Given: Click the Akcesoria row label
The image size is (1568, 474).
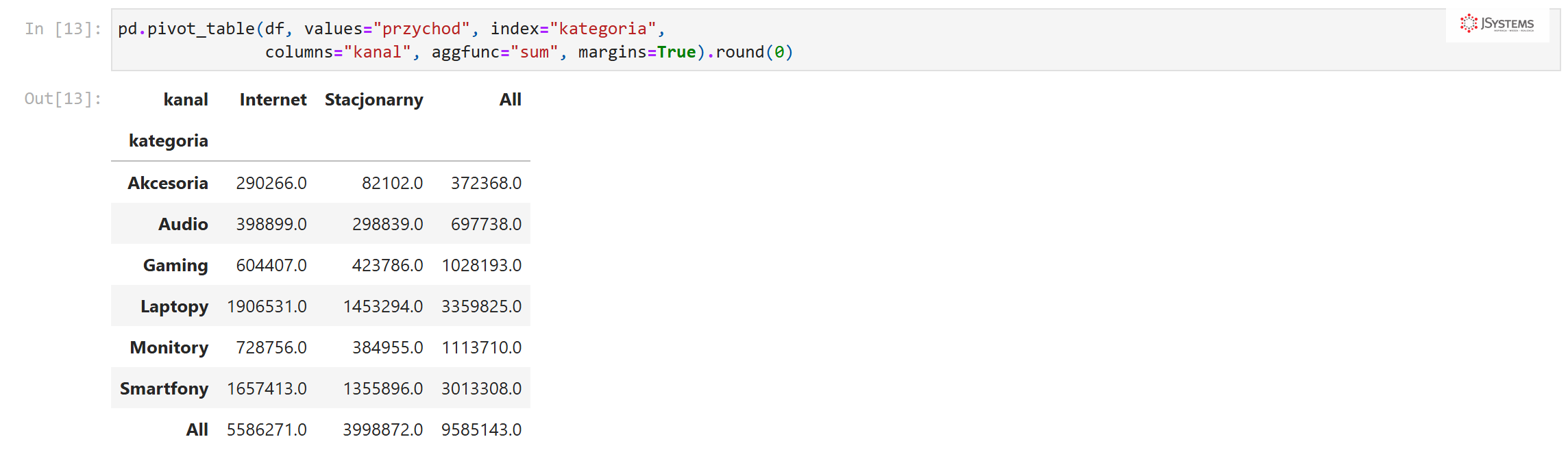Looking at the screenshot, I should (x=168, y=183).
